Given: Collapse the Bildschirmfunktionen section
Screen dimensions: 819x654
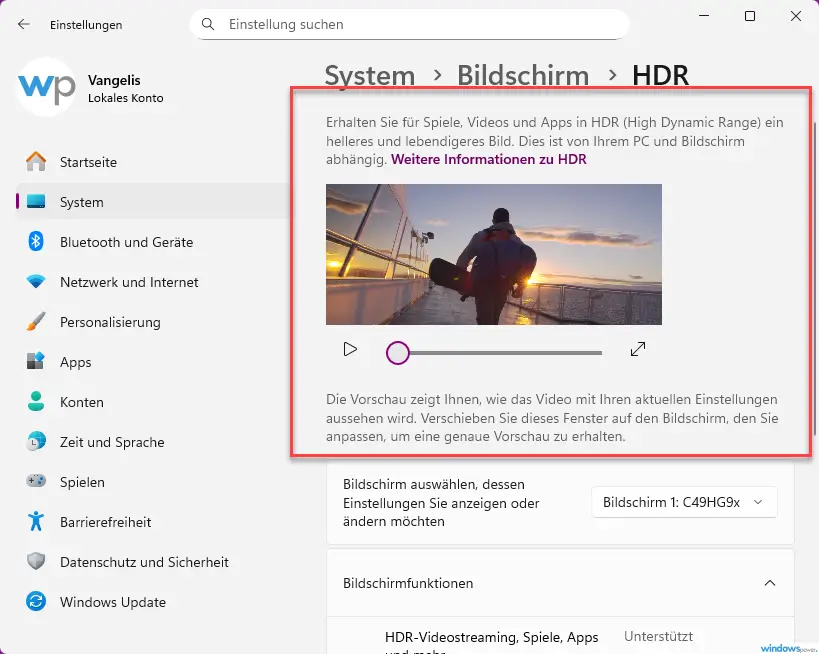Looking at the screenshot, I should 769,583.
